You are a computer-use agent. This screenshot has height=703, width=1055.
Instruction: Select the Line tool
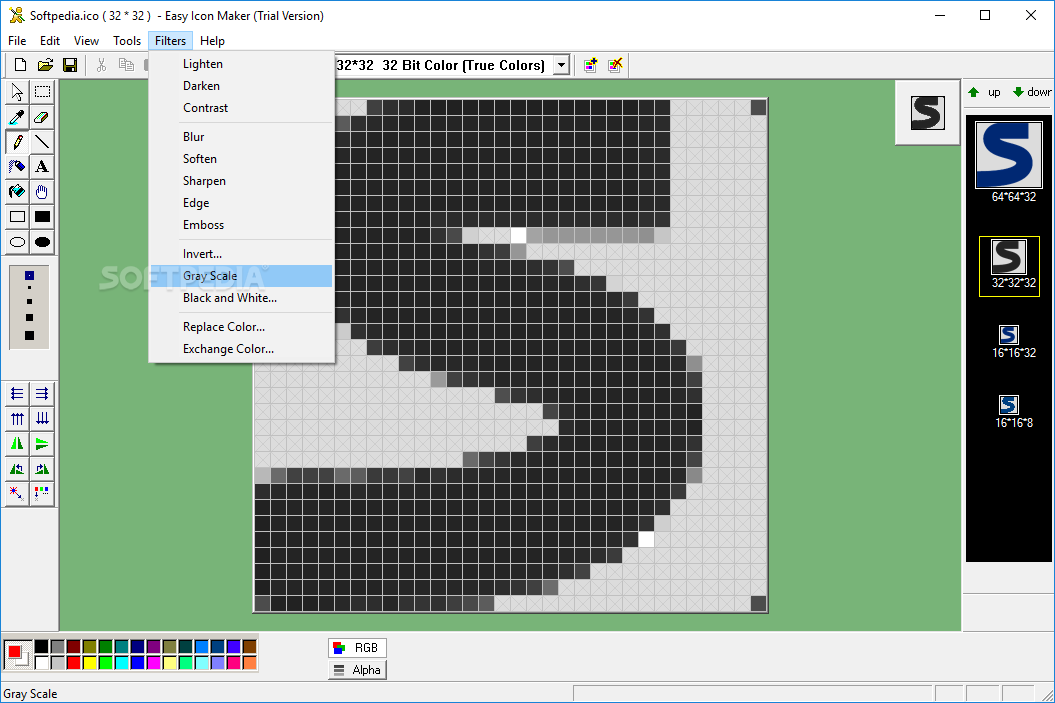coord(42,142)
